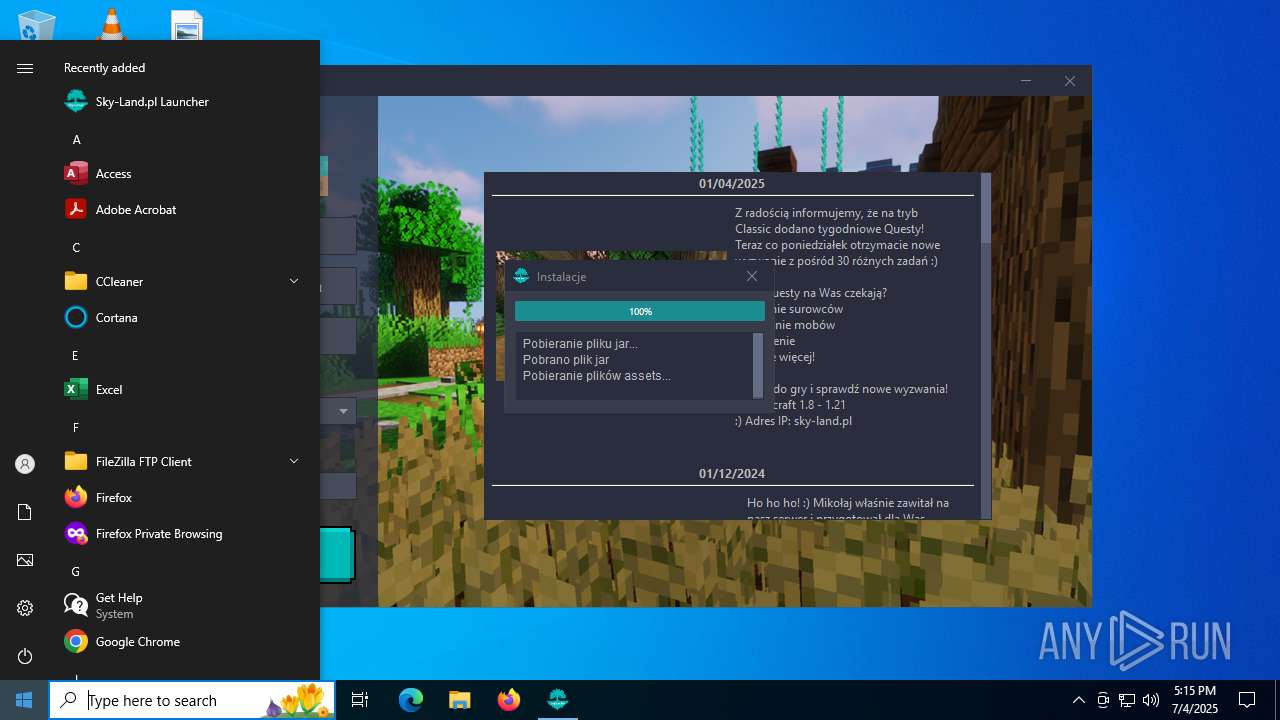Jump to letter A section header
Screen dimensions: 1280x720
76,140
